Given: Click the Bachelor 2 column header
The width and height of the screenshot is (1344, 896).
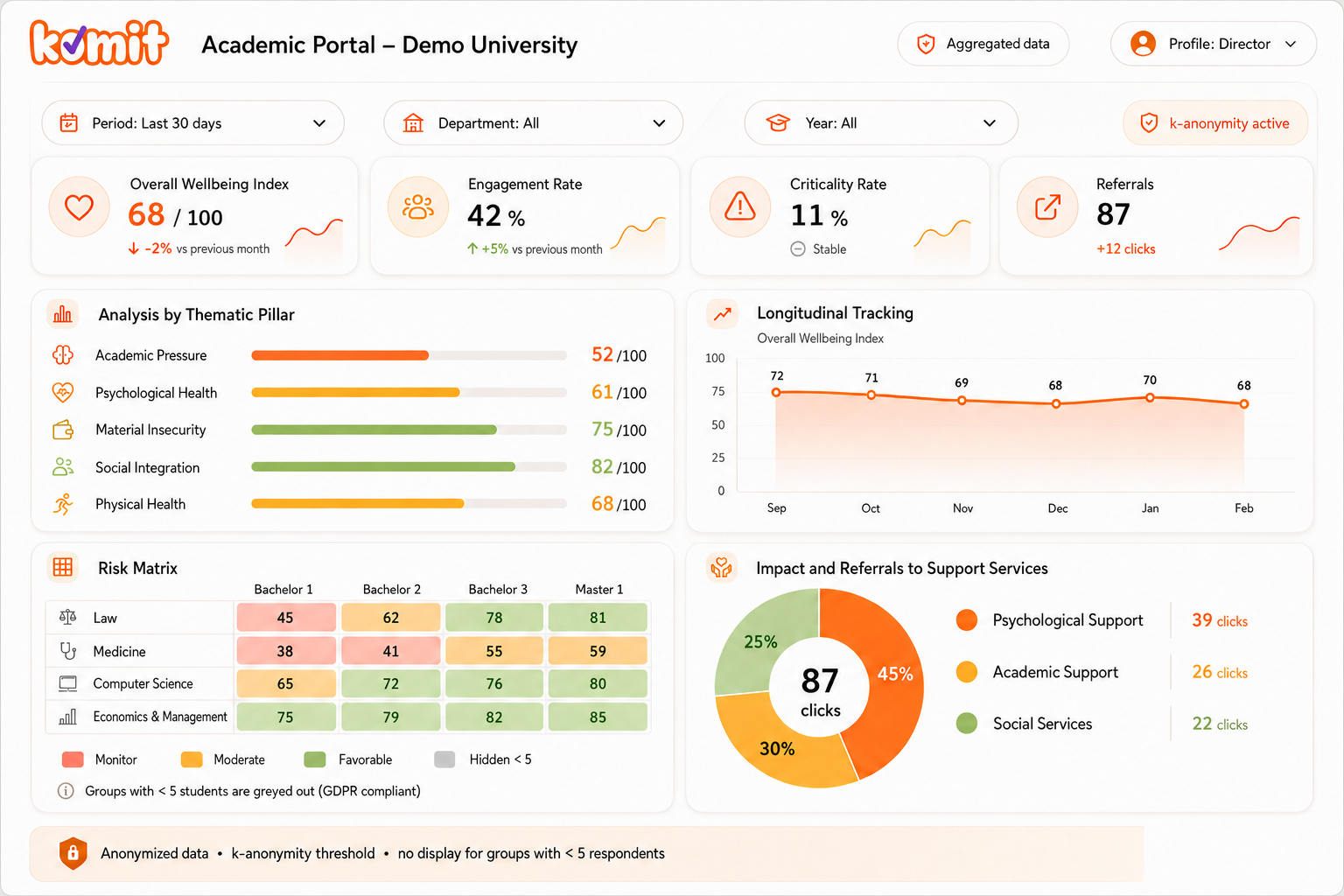Looking at the screenshot, I should (x=392, y=589).
